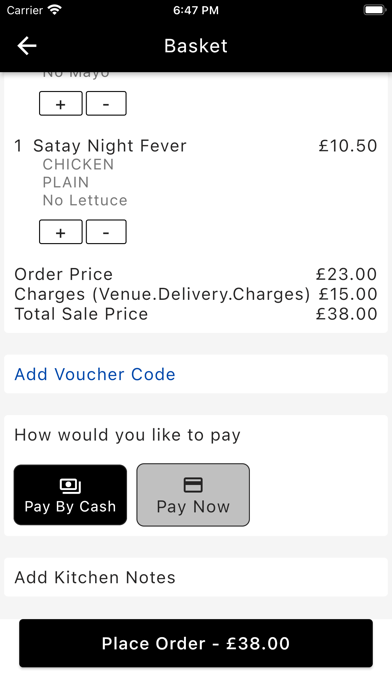Select Pay By Cash option

pyautogui.click(x=70, y=495)
